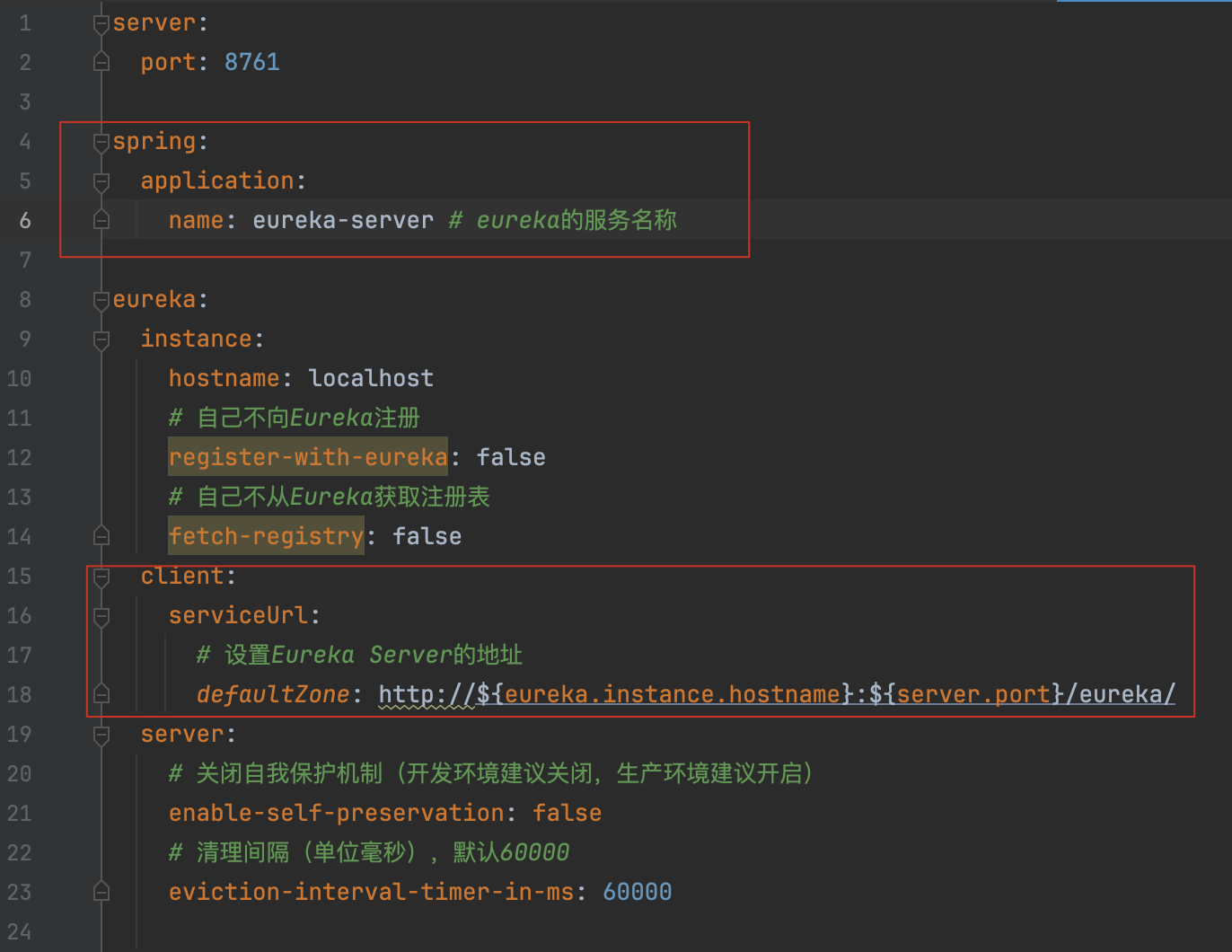Click the false value of enable-self-preservation
Viewport: 1232px width, 952px height.
[568, 813]
